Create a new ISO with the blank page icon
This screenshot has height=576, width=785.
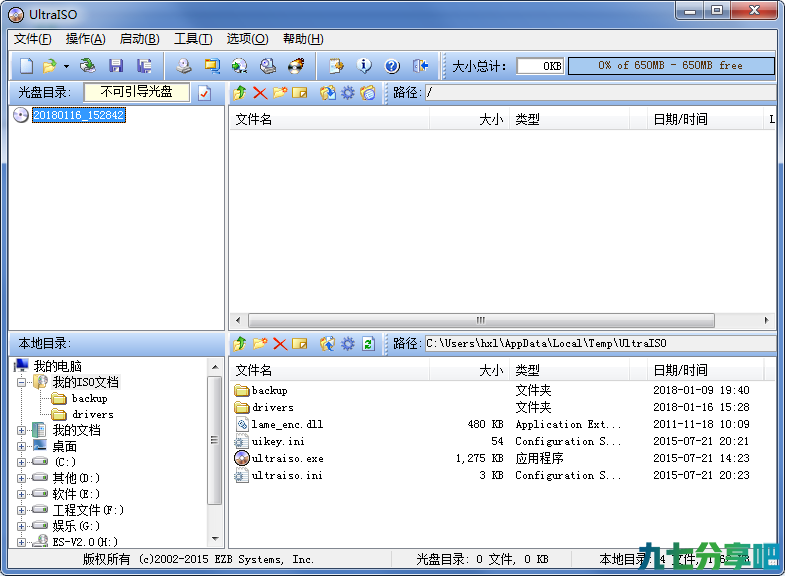pyautogui.click(x=26, y=66)
